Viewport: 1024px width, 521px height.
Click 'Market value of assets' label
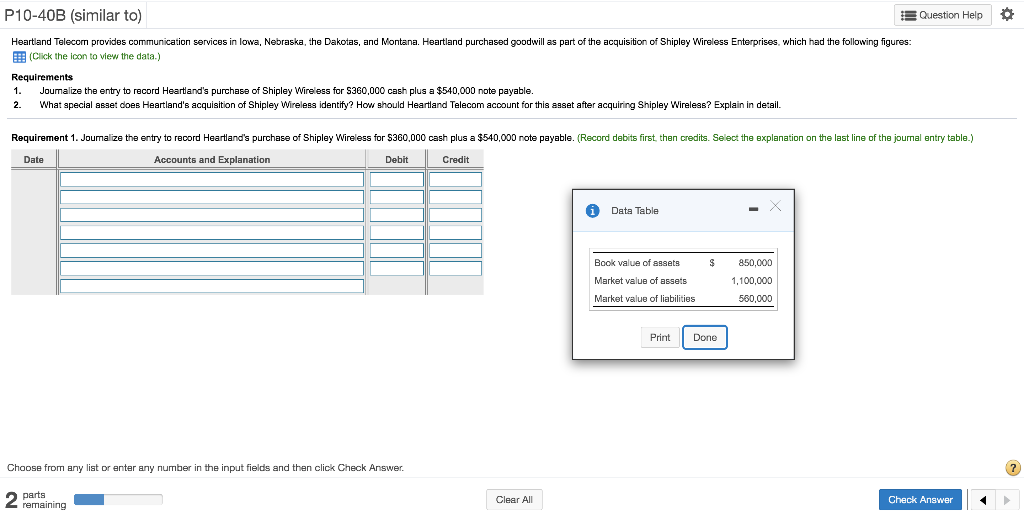[x=641, y=281]
